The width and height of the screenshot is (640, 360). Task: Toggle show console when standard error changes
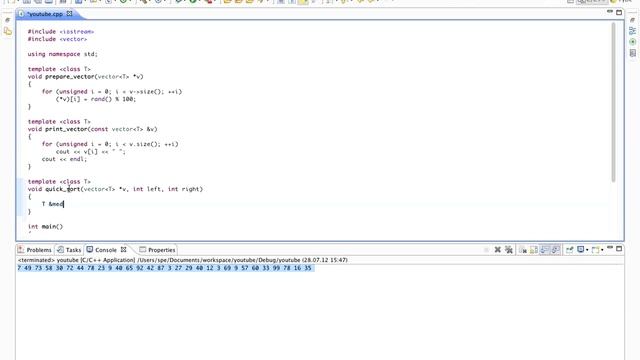pos(555,250)
